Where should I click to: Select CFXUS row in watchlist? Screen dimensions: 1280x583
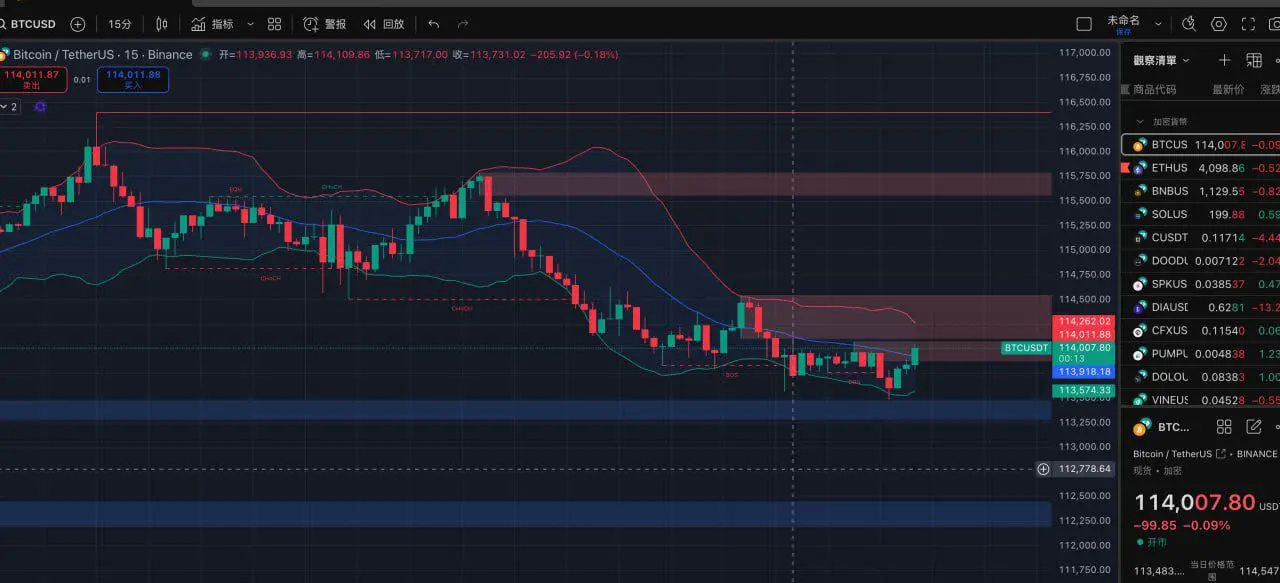point(1201,330)
